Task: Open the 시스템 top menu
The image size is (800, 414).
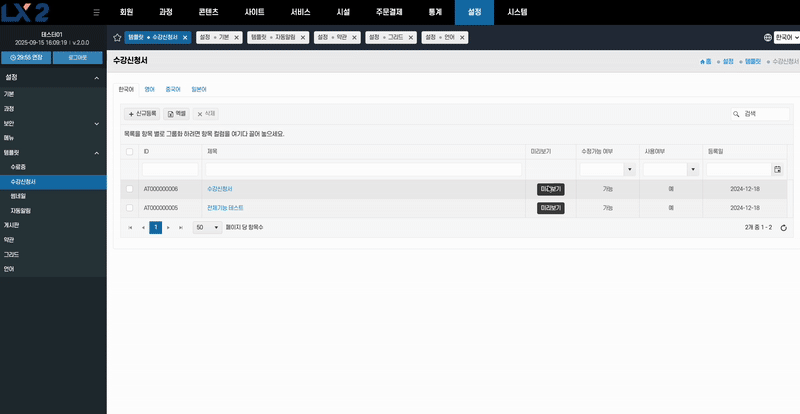Action: point(517,12)
